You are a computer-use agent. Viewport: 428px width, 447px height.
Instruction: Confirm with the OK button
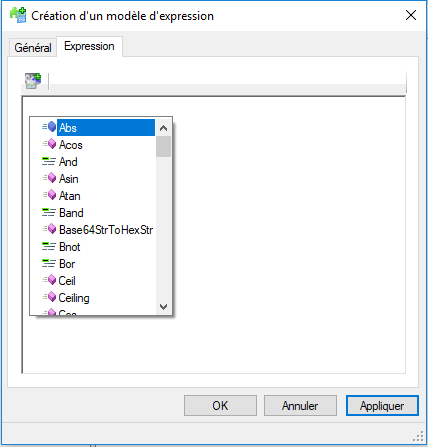(220, 406)
